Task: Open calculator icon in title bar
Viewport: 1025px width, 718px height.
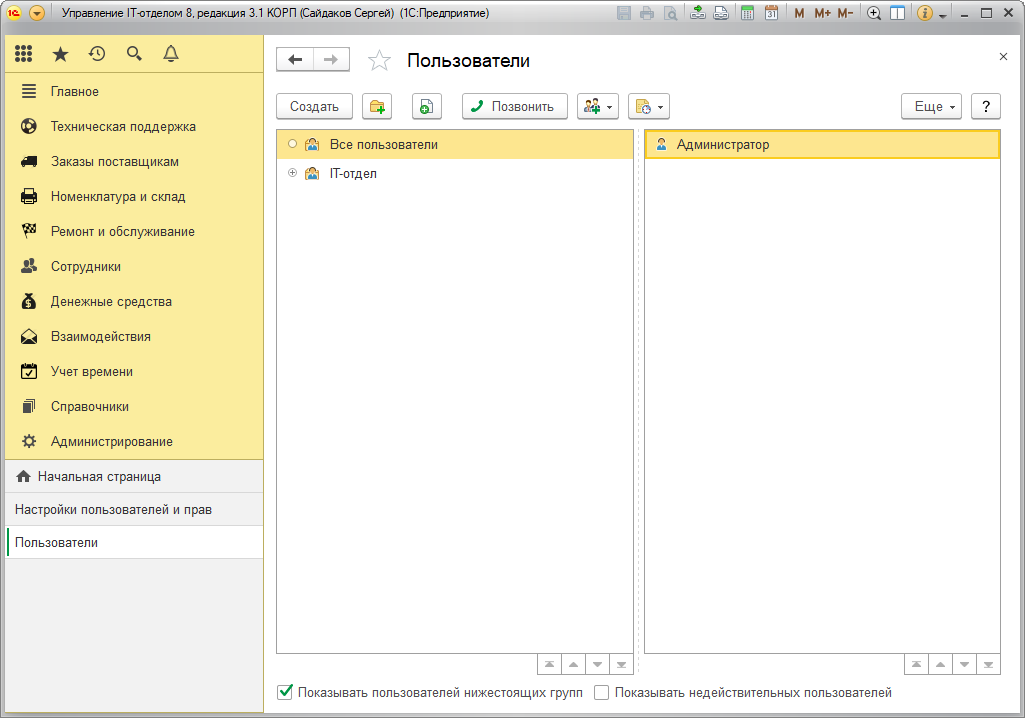Action: [747, 13]
